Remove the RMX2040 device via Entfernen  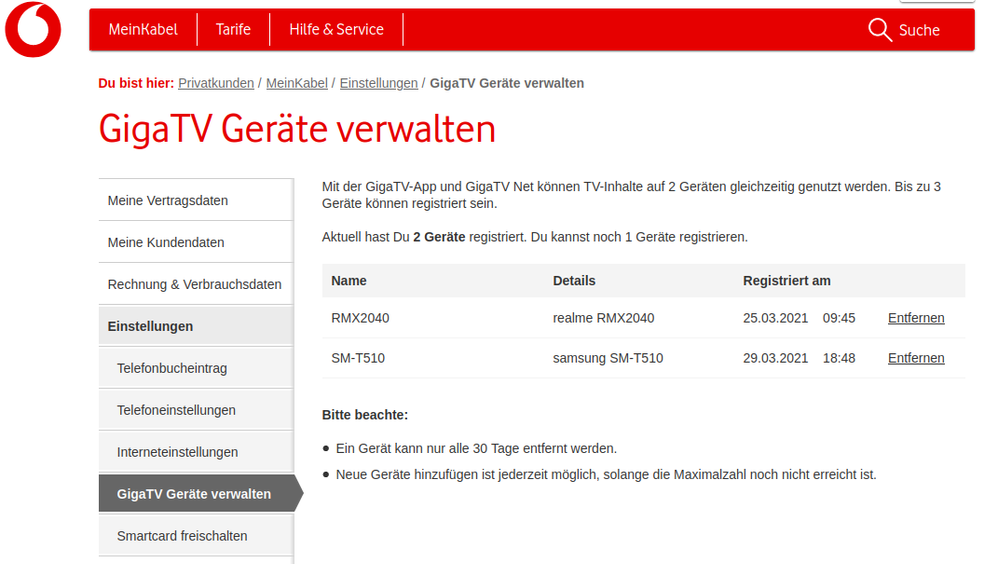click(x=916, y=318)
